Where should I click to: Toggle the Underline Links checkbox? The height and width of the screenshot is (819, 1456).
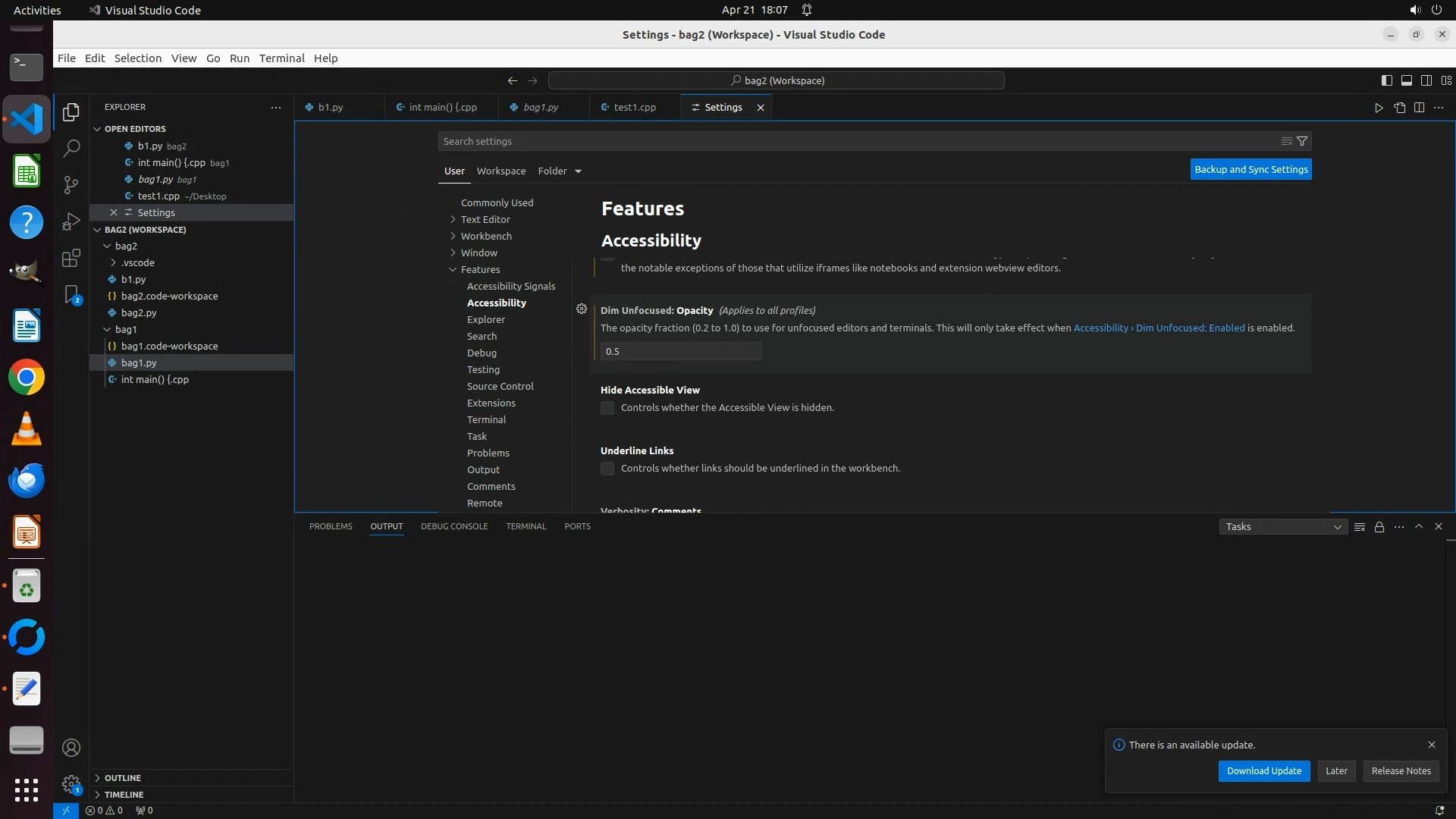tap(607, 469)
